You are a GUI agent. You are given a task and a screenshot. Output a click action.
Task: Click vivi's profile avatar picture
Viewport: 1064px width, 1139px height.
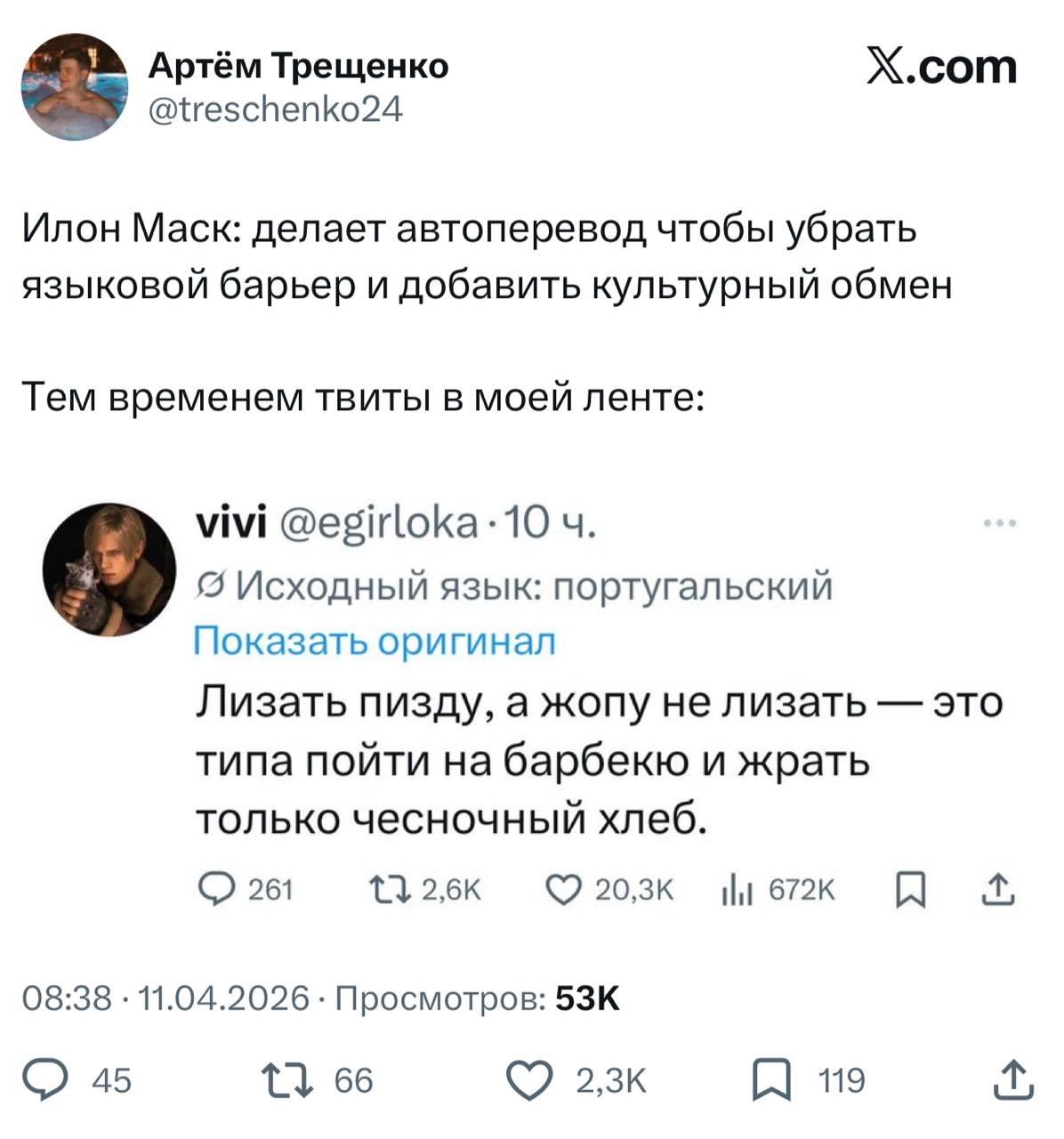tap(109, 569)
